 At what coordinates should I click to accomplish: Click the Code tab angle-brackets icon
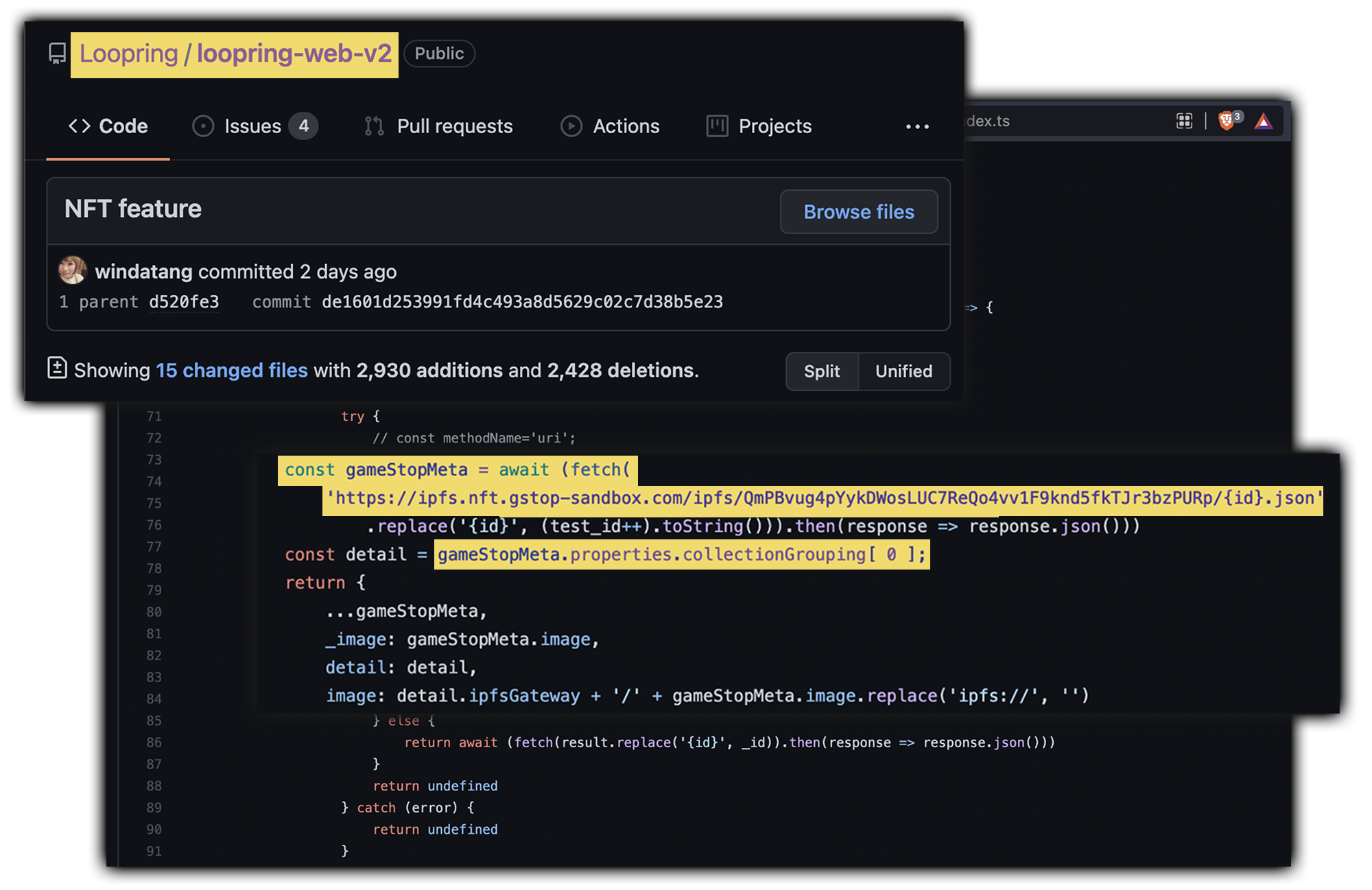80,126
